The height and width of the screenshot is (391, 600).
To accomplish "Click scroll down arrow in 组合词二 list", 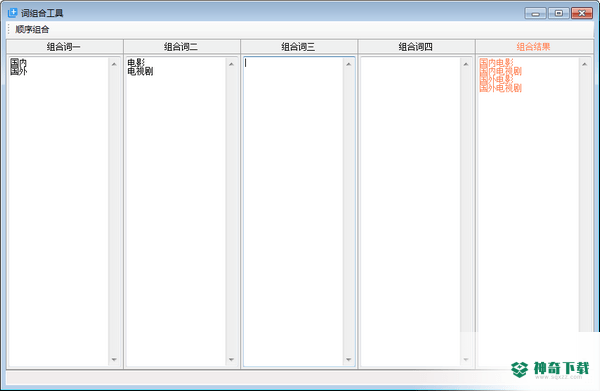I will coord(231,359).
